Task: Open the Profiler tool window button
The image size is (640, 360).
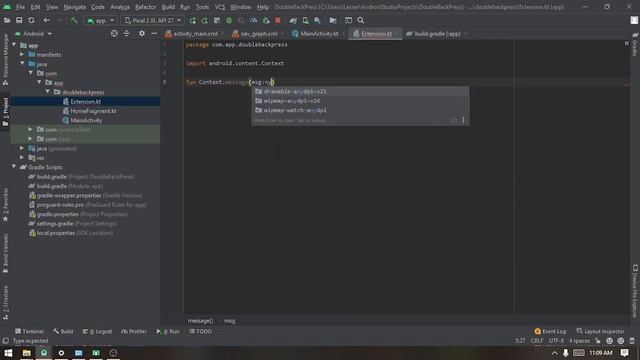Action: pos(134,331)
